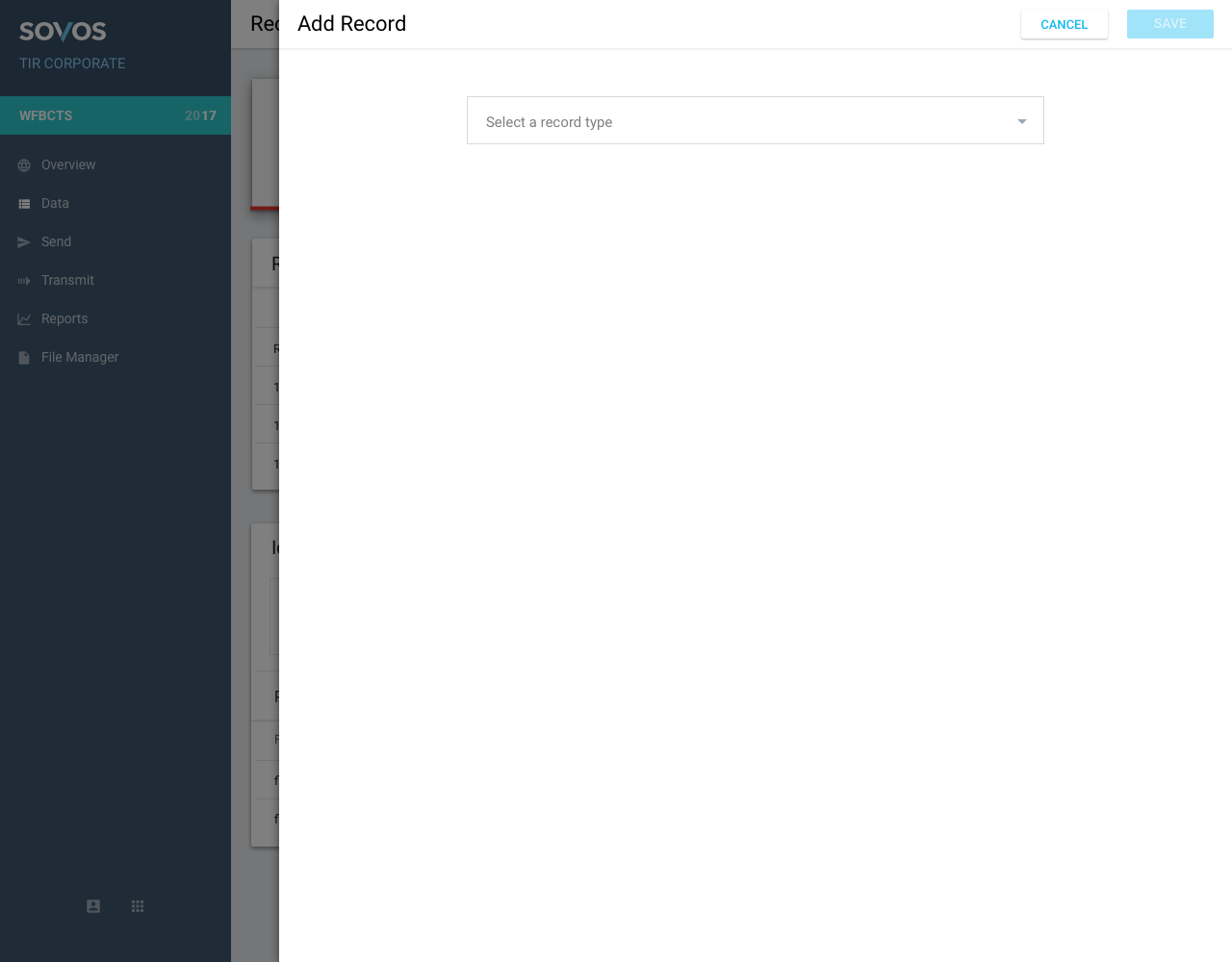This screenshot has width=1232, height=962.
Task: Choose the Transmit menu label
Action: coord(67,281)
